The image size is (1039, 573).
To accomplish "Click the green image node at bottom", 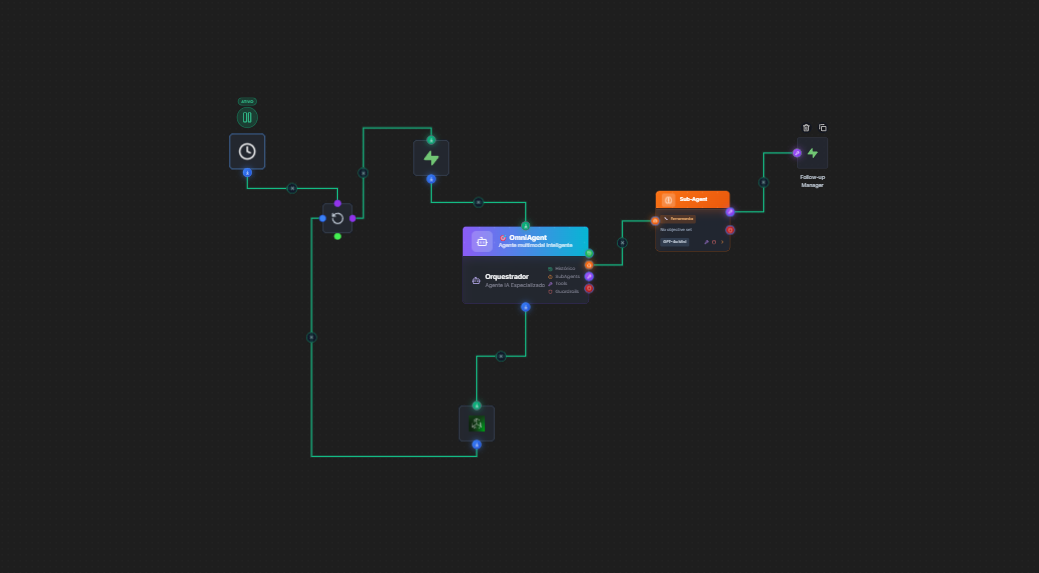I will (x=477, y=424).
